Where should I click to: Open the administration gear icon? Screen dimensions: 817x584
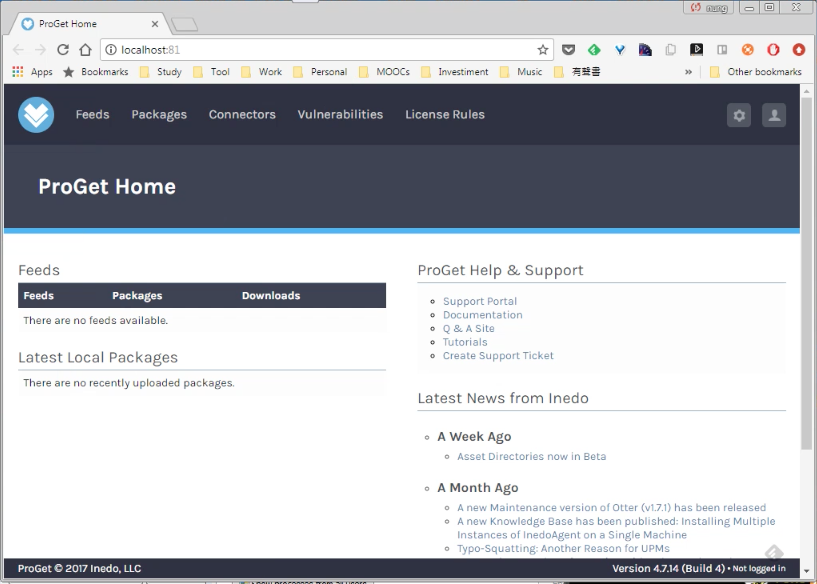(739, 115)
